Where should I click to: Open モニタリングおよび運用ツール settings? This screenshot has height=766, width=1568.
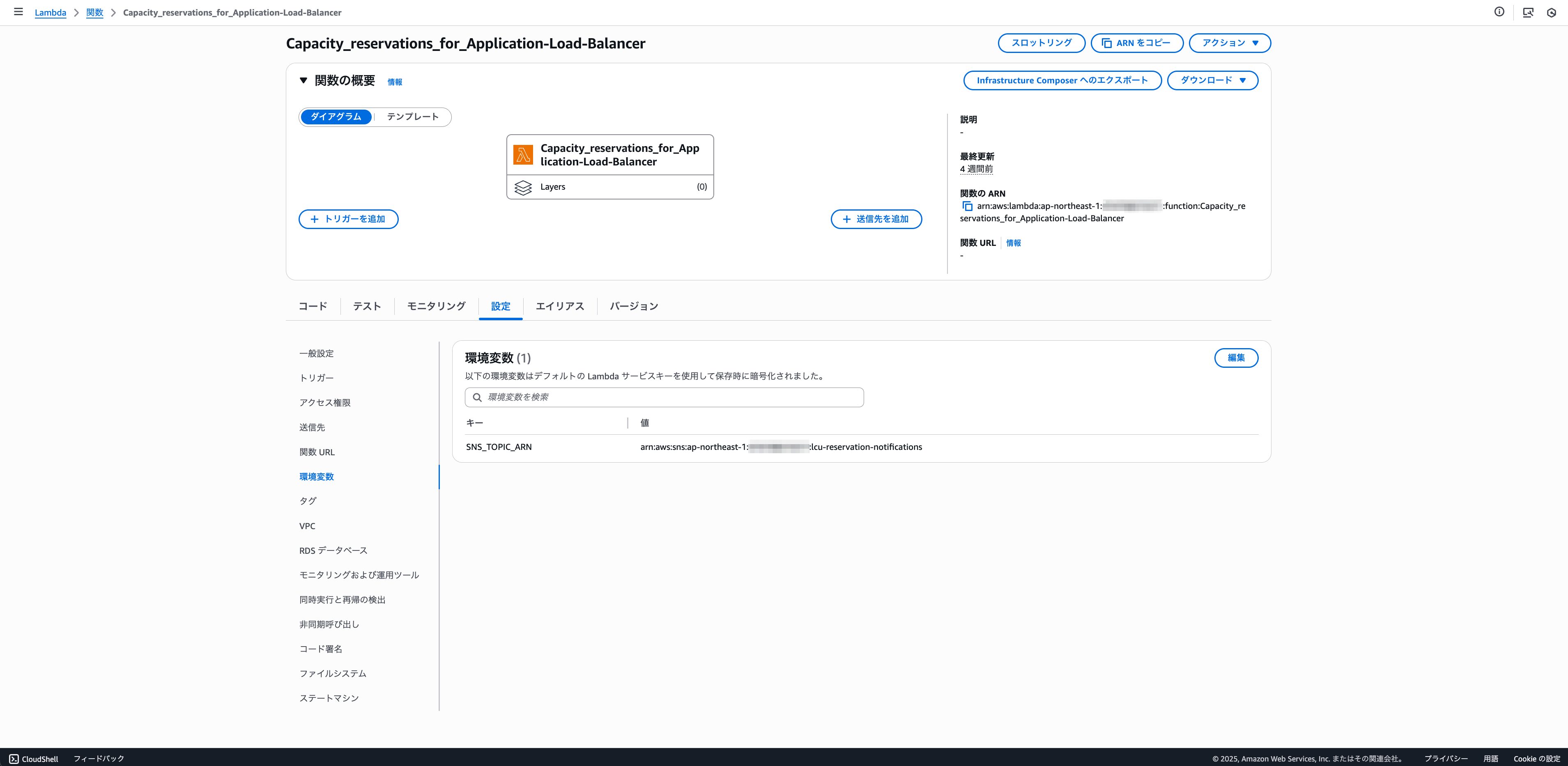359,575
